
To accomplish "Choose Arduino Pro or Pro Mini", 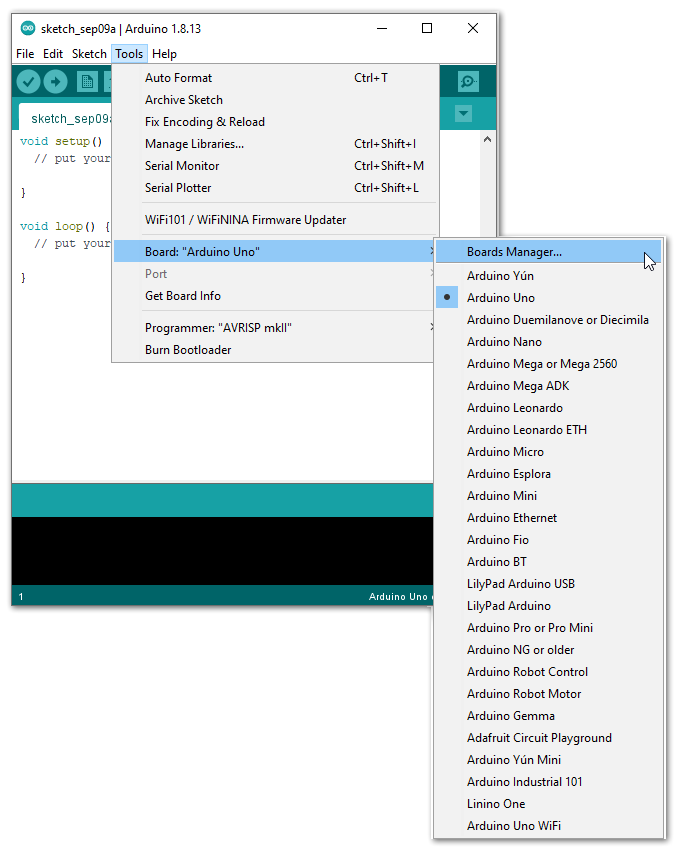I will [x=548, y=628].
